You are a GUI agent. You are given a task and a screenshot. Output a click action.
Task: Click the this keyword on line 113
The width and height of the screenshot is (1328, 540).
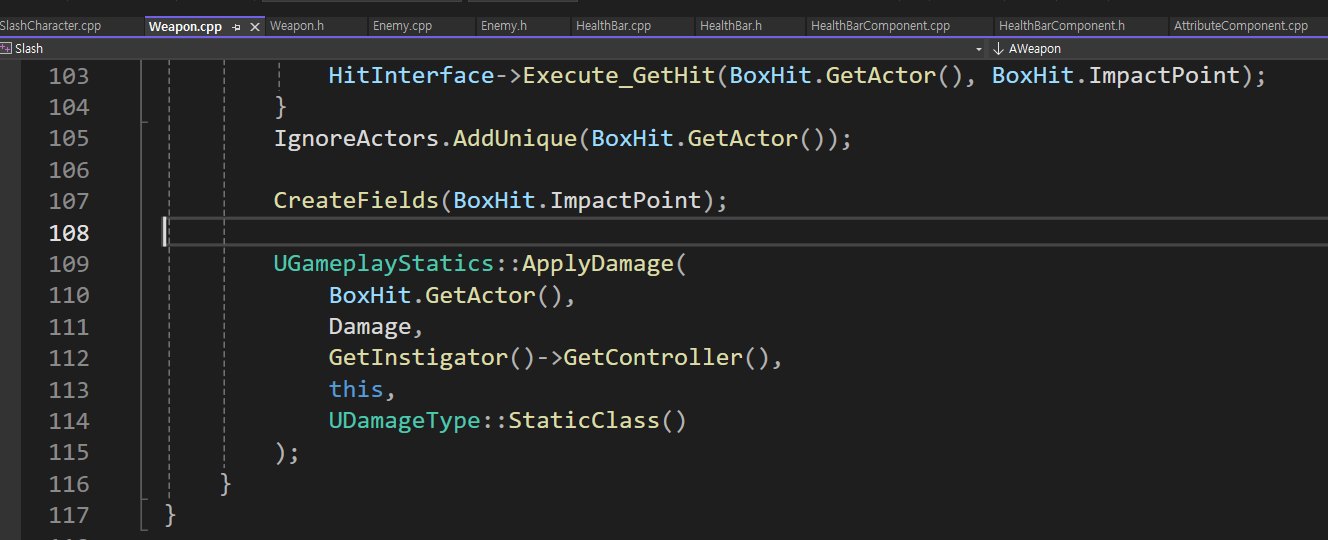pos(356,389)
